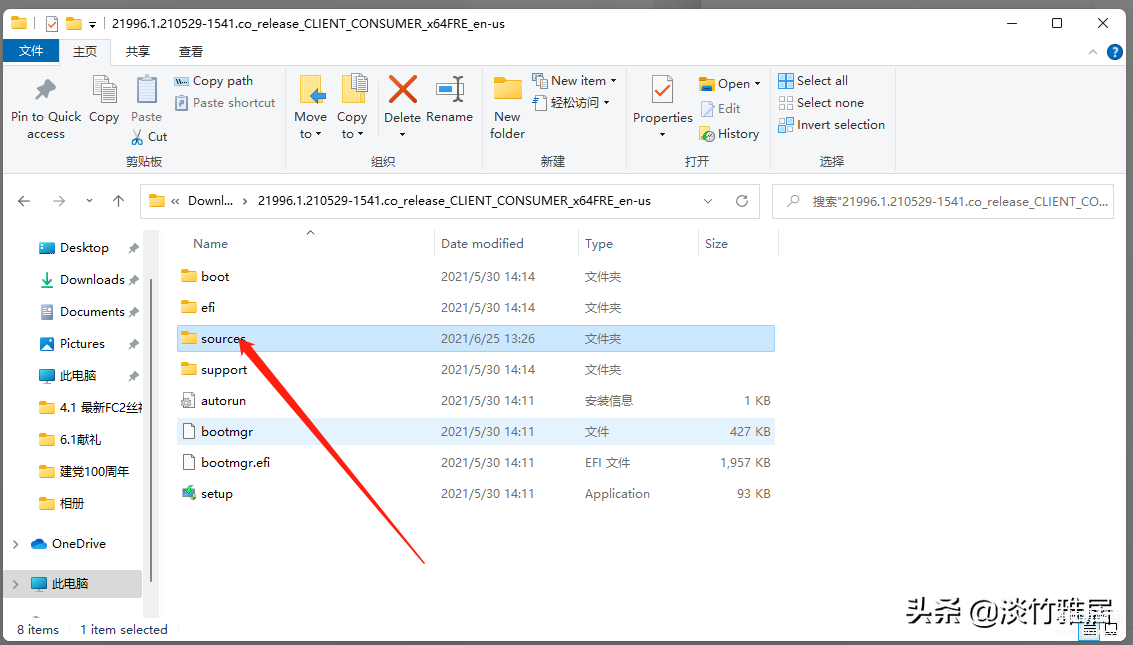
Task: Select the bootmgr file
Action: pos(475,431)
